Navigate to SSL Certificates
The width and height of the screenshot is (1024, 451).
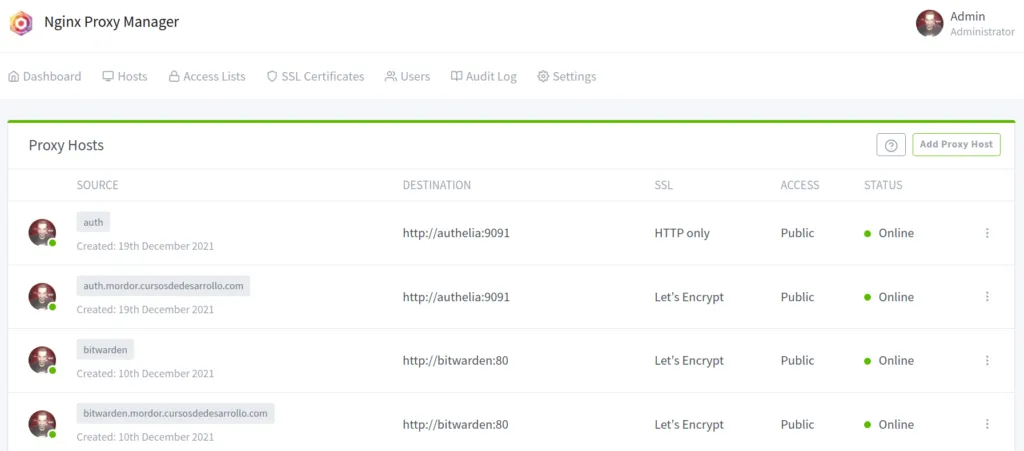(315, 76)
